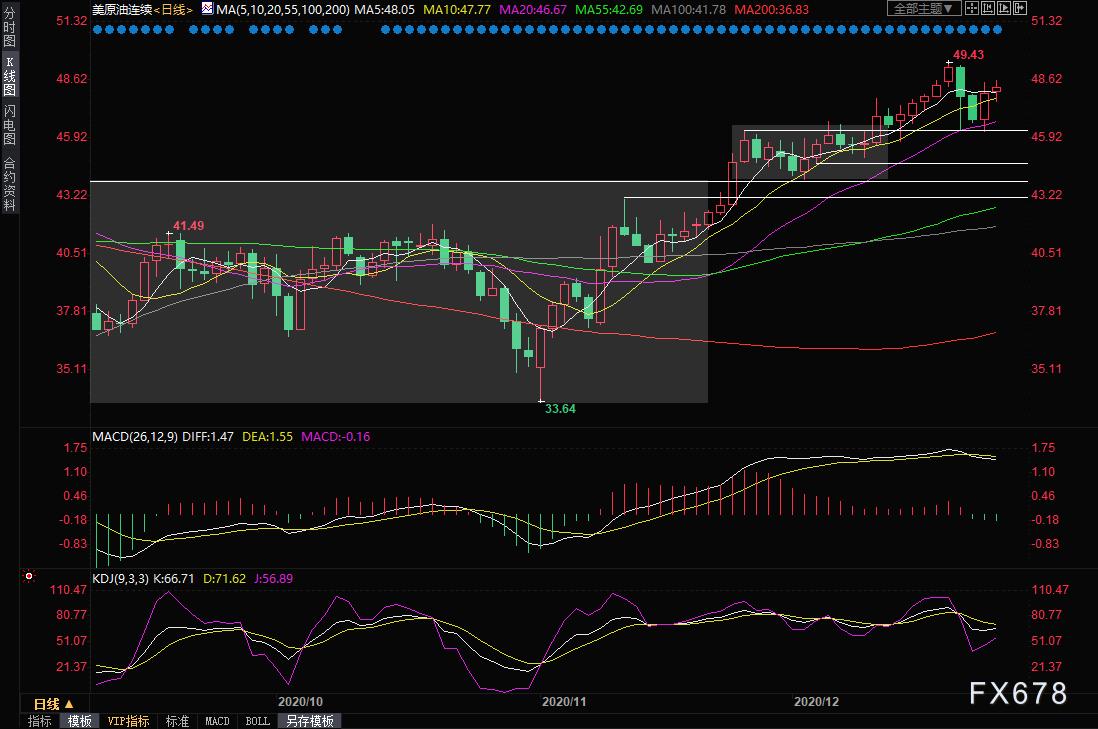The height and width of the screenshot is (729, 1098).
Task: Open the 闪电图 side tab
Action: tap(9, 124)
